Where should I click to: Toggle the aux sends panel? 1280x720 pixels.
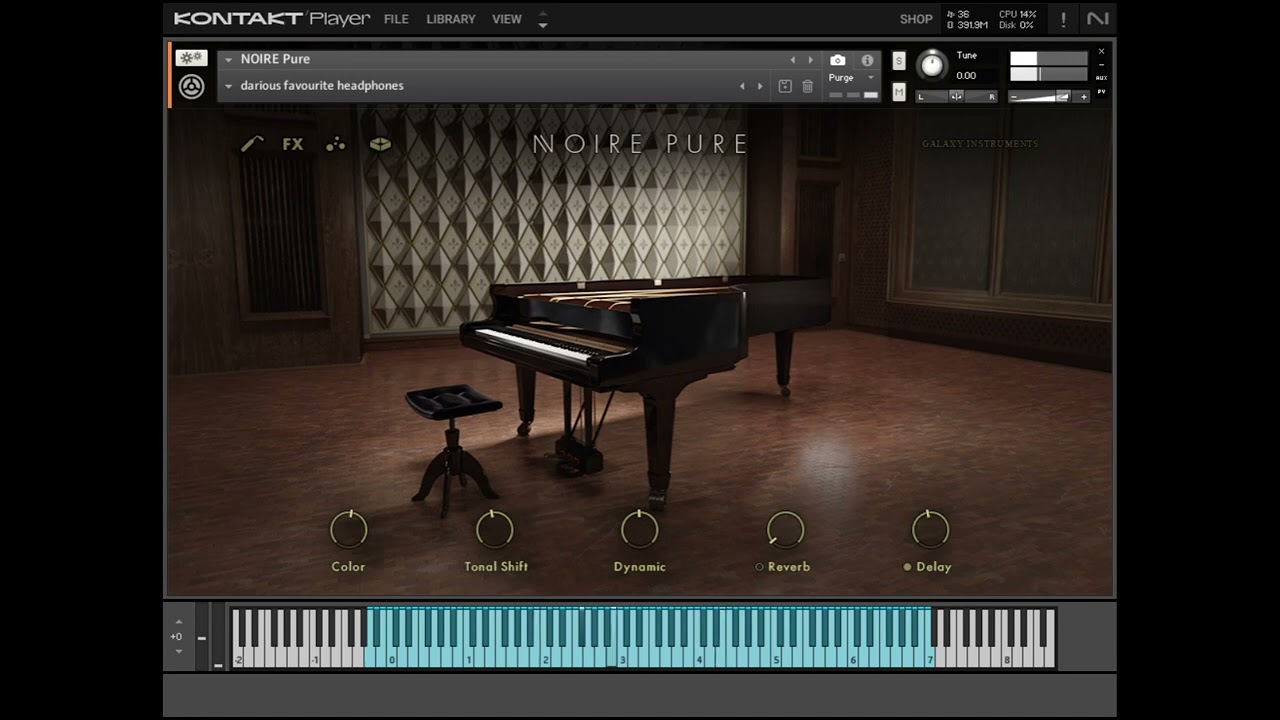(x=1102, y=78)
